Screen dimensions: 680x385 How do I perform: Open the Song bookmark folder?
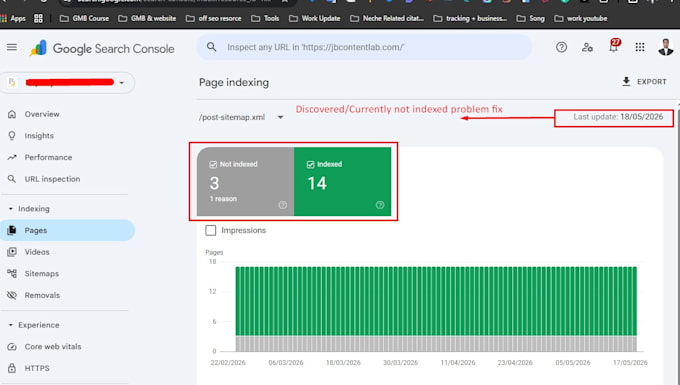[530, 18]
